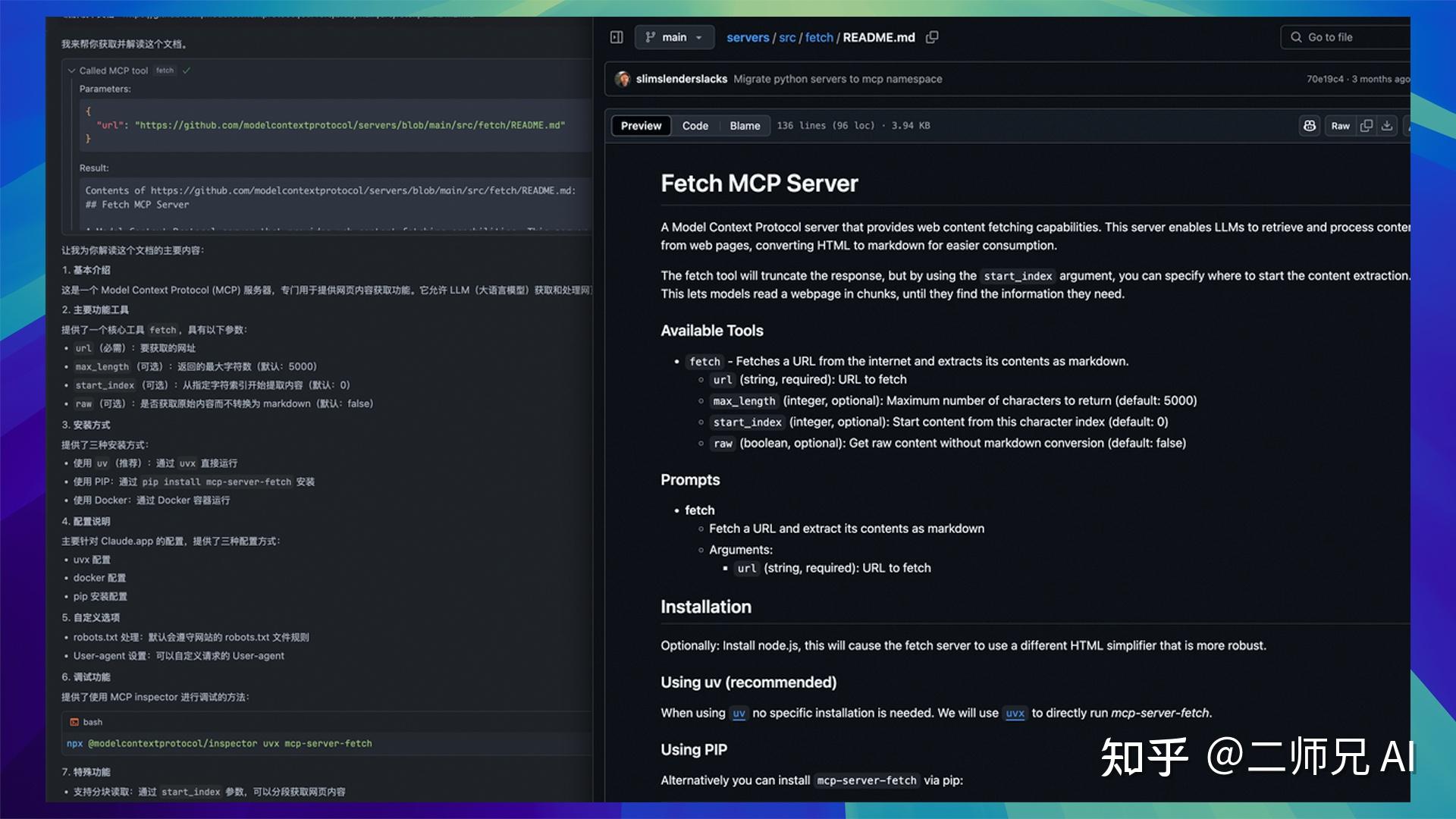Switch to the Blame tab
Screen dimensions: 1456x819
pyautogui.click(x=744, y=125)
